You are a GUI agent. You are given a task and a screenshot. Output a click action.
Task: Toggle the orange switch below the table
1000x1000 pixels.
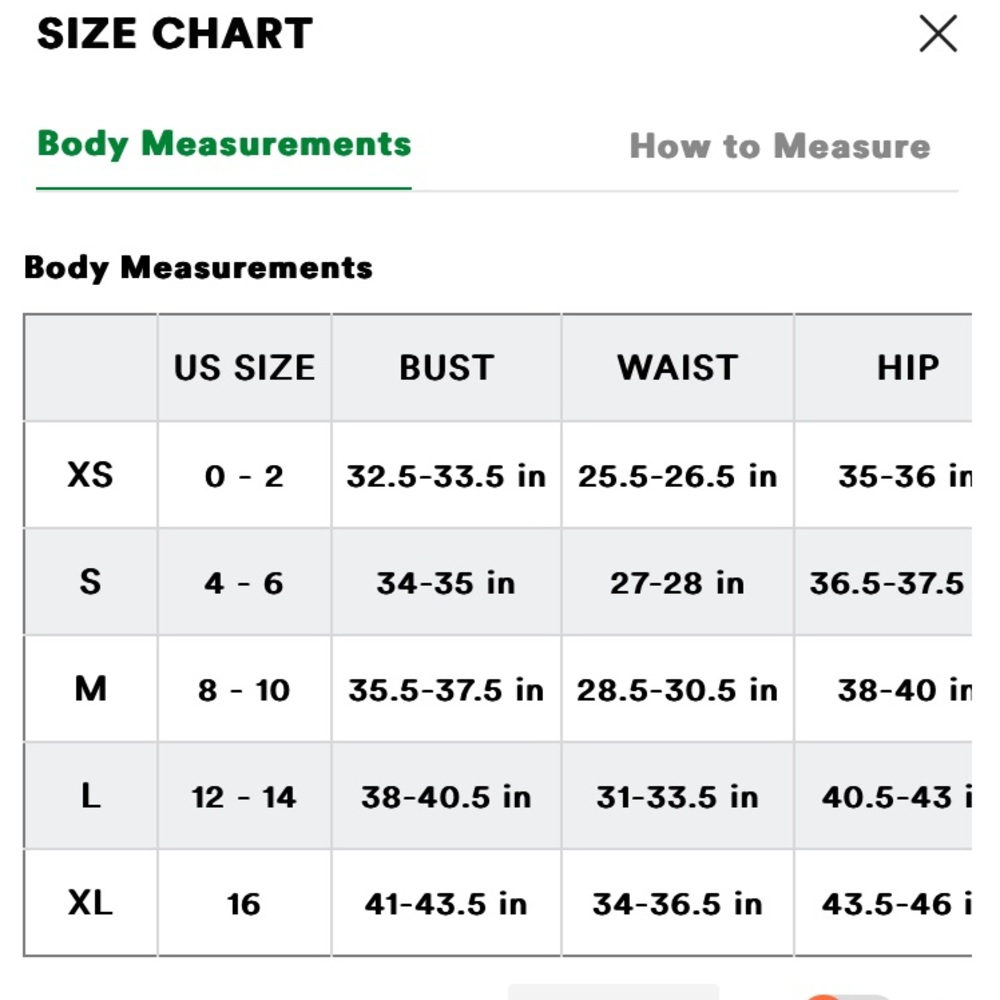coord(845,996)
